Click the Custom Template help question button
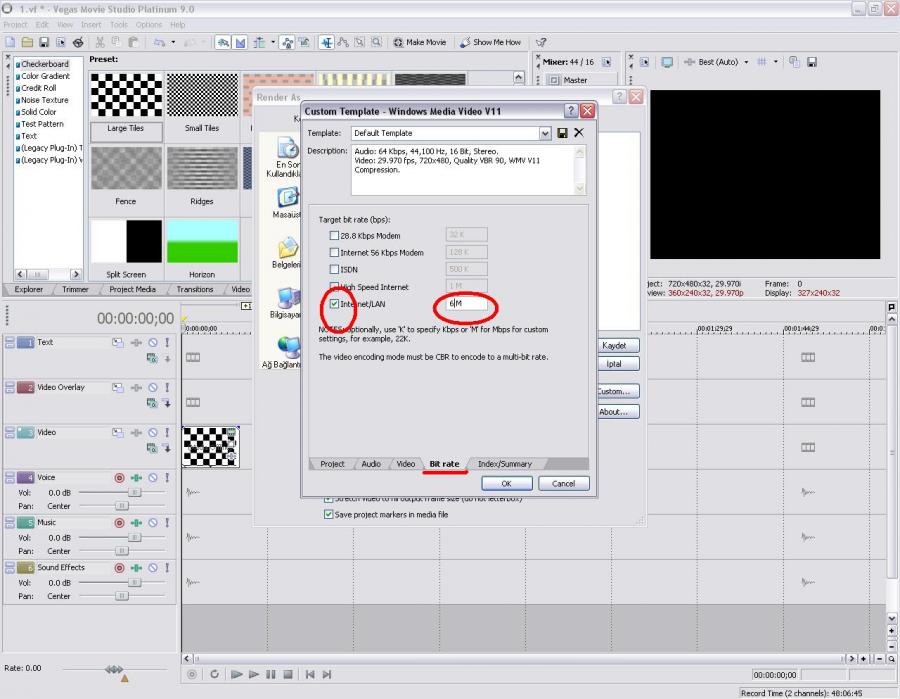This screenshot has height=699, width=900. (571, 111)
